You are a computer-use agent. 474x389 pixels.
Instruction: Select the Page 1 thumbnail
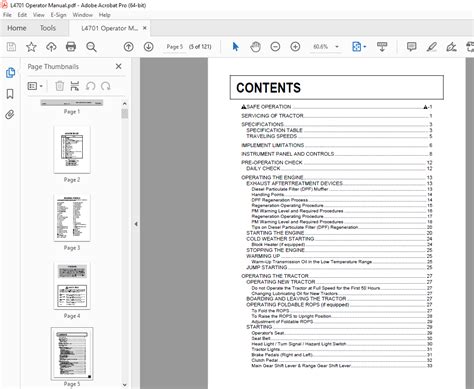72,103
